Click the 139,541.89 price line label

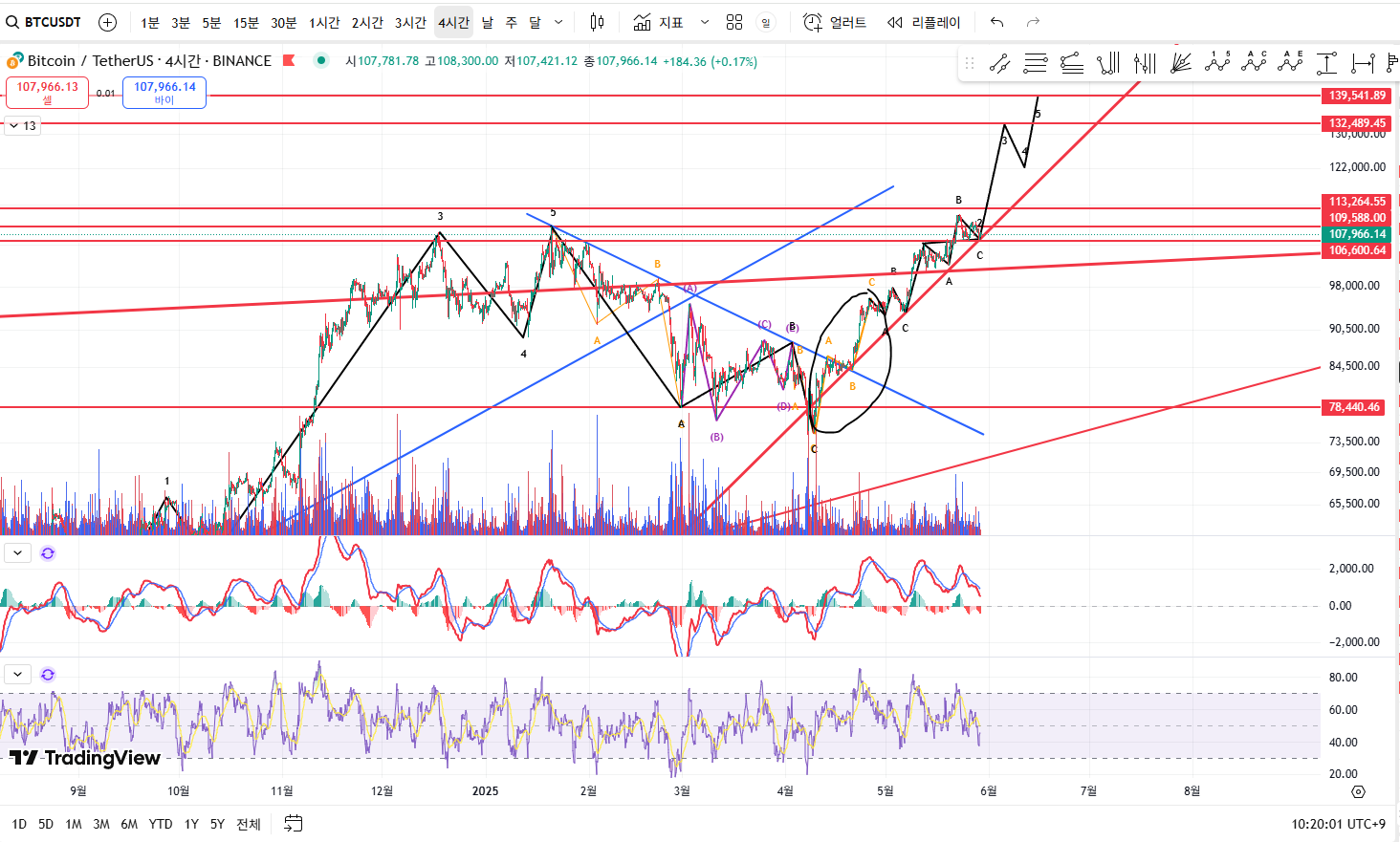1357,96
